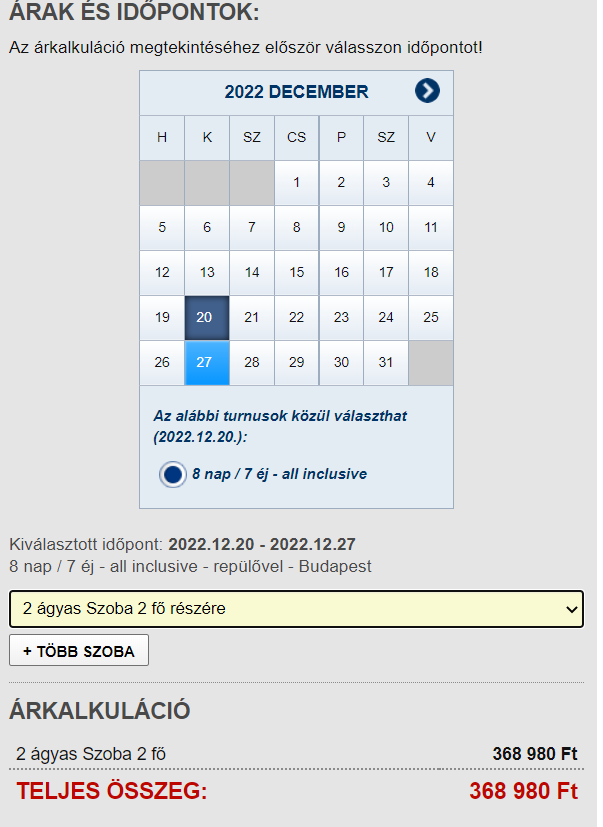Select December 4 date cell
This screenshot has width=603, height=827.
(x=431, y=182)
